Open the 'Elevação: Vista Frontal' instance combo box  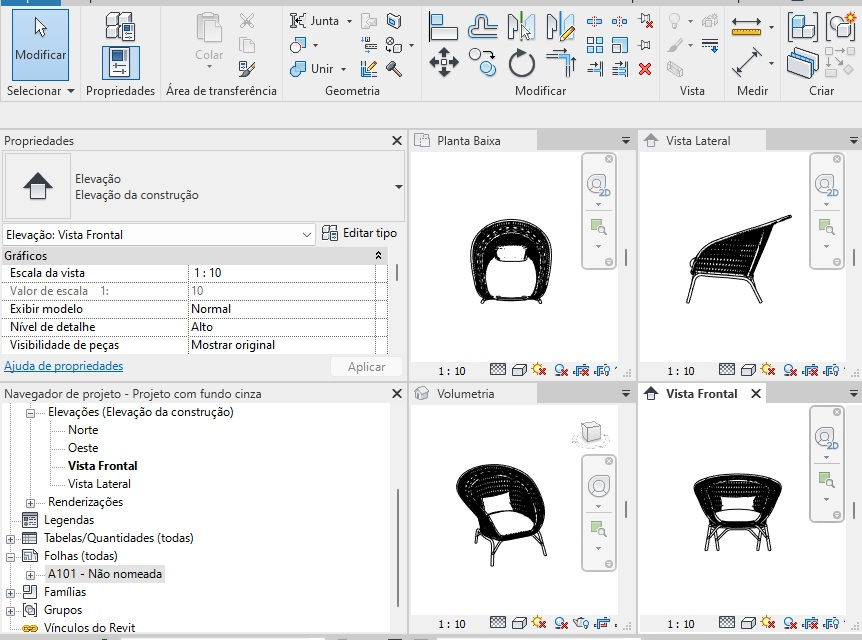pyautogui.click(x=159, y=235)
